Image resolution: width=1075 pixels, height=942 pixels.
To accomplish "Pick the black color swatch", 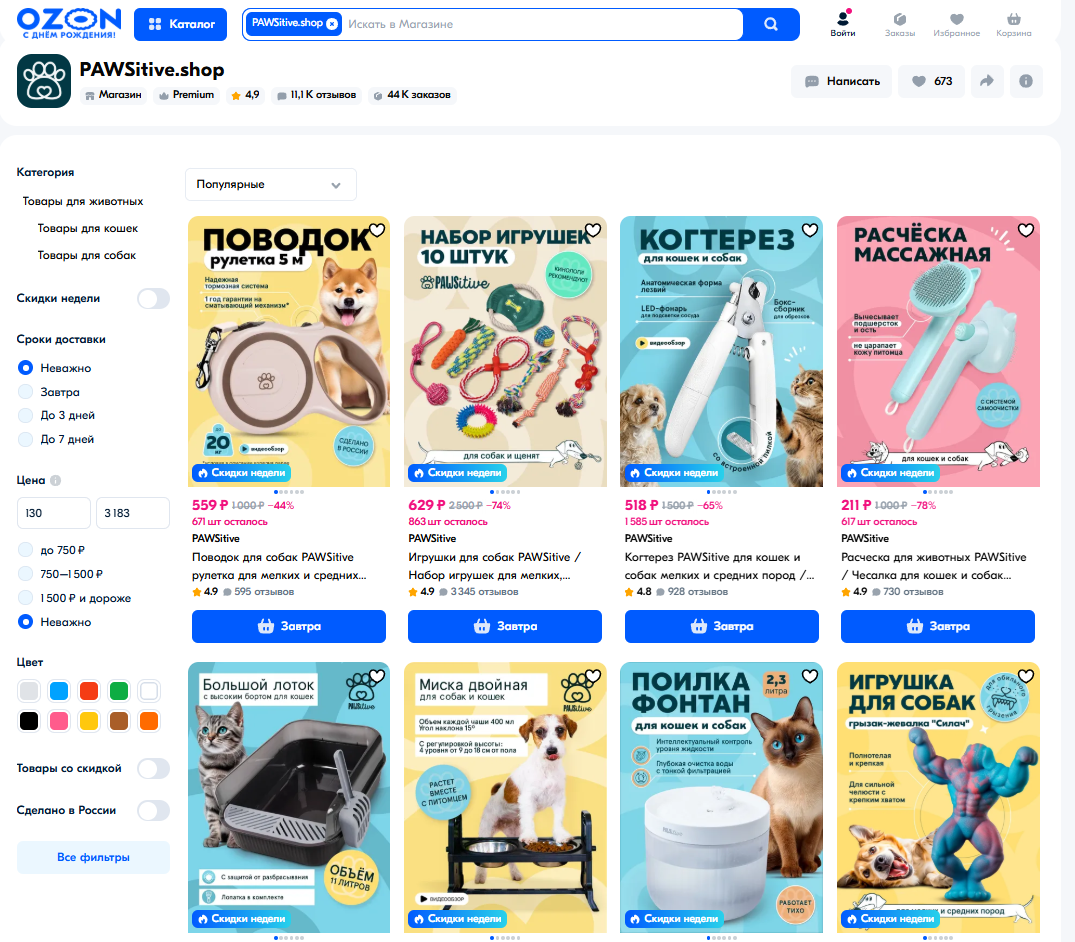I will coord(29,721).
